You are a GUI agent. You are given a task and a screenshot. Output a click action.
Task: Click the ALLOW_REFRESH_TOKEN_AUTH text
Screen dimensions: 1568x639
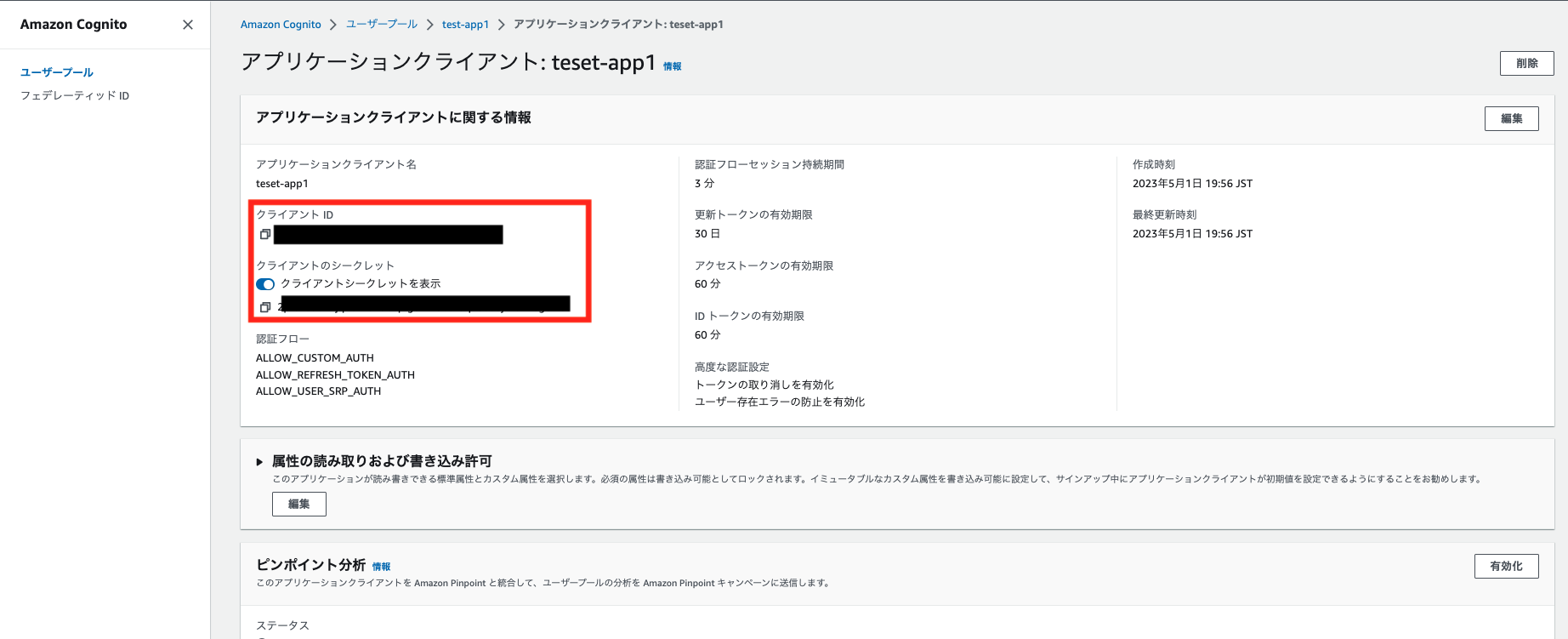335,375
